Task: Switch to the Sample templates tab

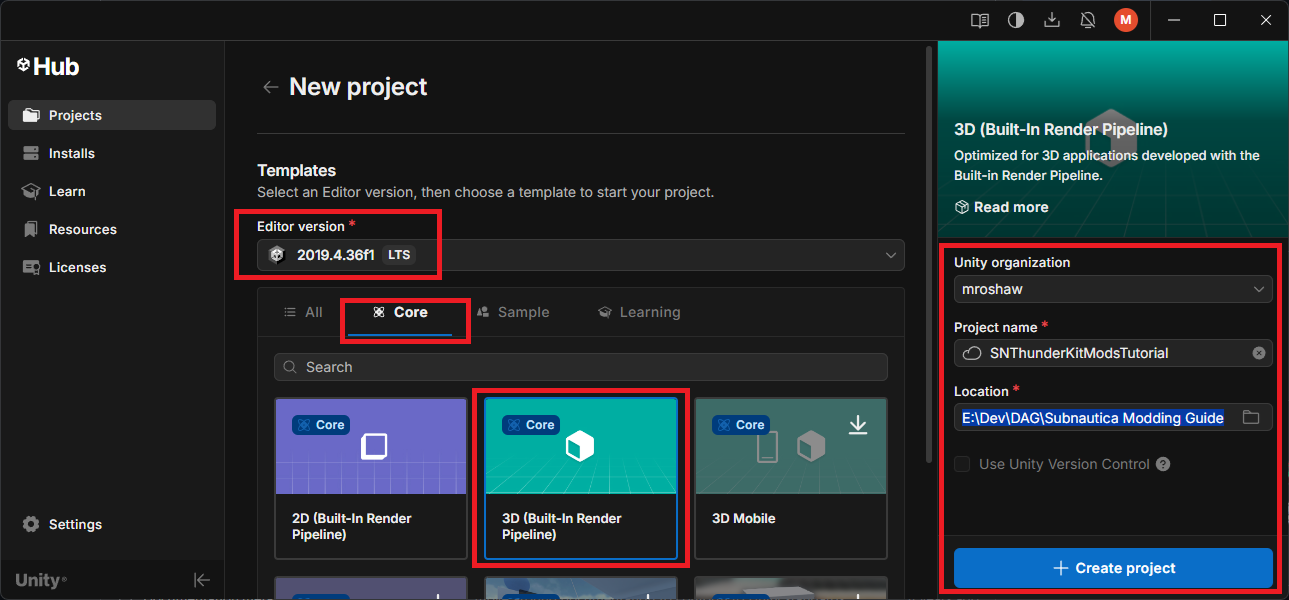Action: point(513,312)
